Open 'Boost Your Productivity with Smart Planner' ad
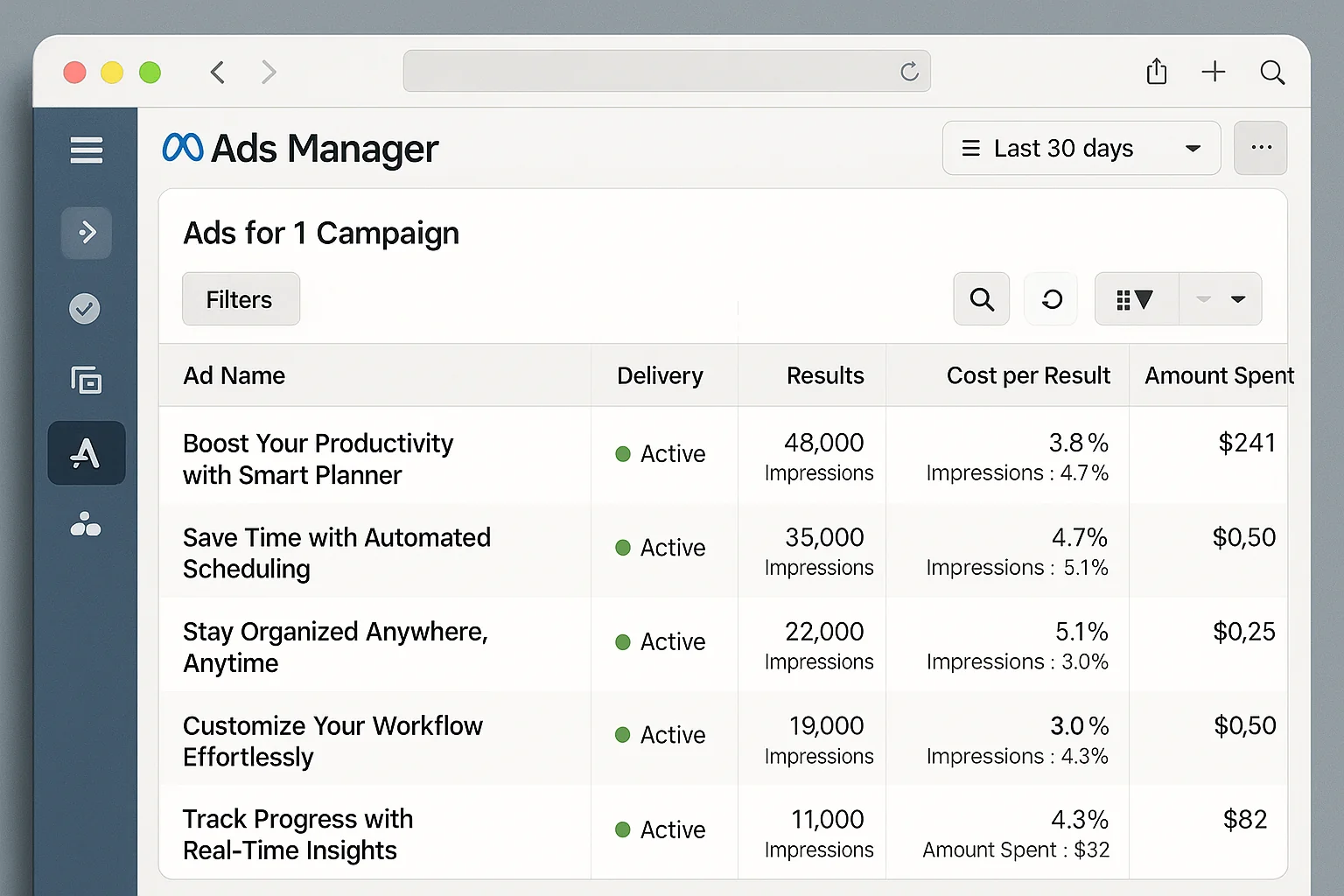Image resolution: width=1344 pixels, height=896 pixels. click(318, 458)
